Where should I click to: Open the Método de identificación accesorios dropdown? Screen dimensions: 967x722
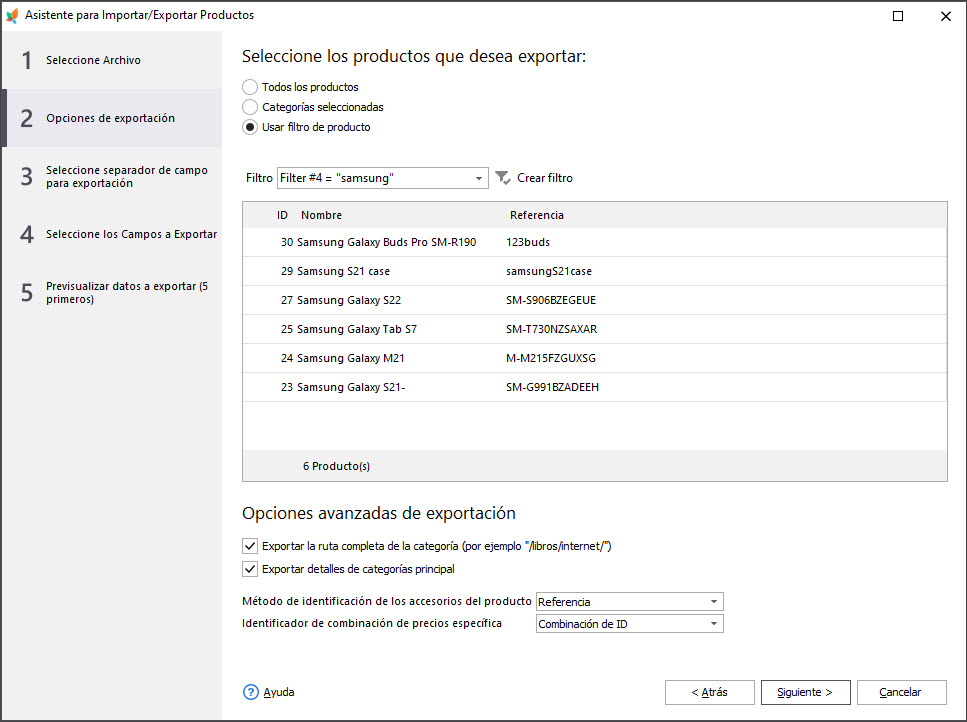pos(629,601)
